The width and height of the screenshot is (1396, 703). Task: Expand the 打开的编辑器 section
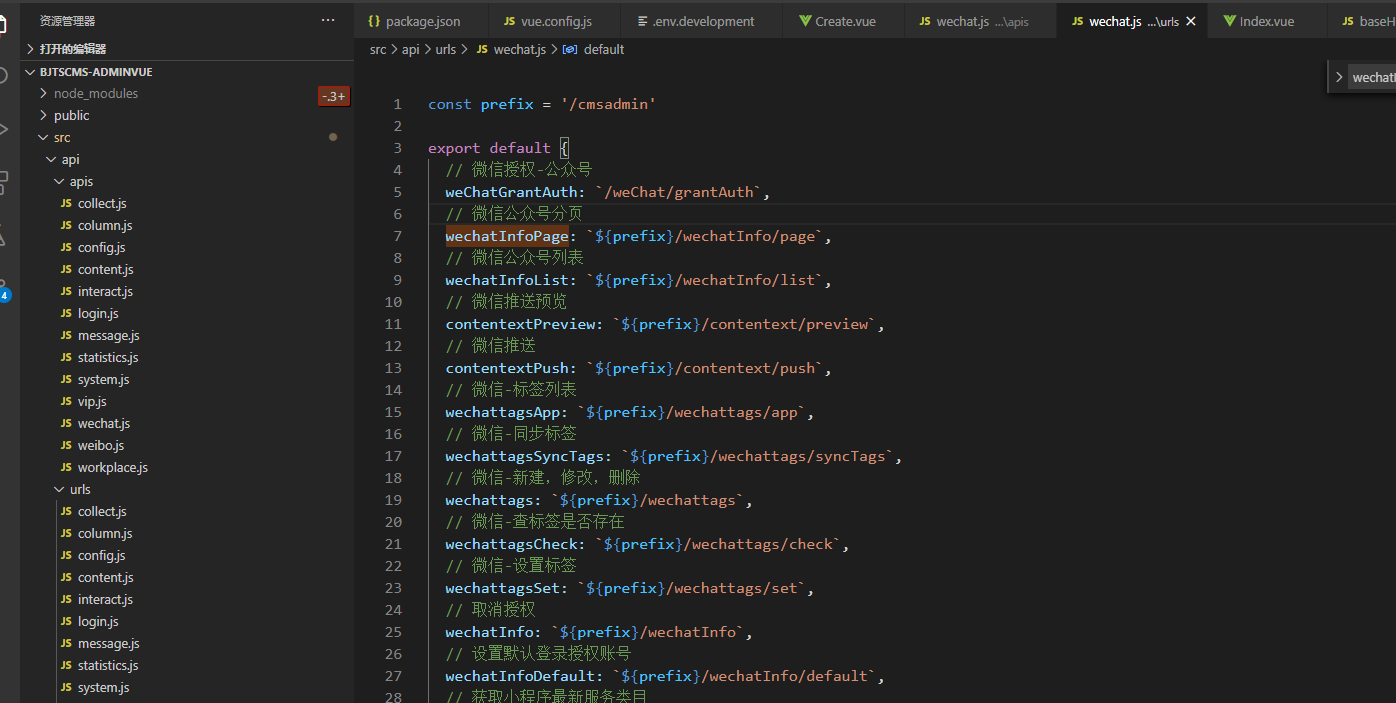[72, 49]
